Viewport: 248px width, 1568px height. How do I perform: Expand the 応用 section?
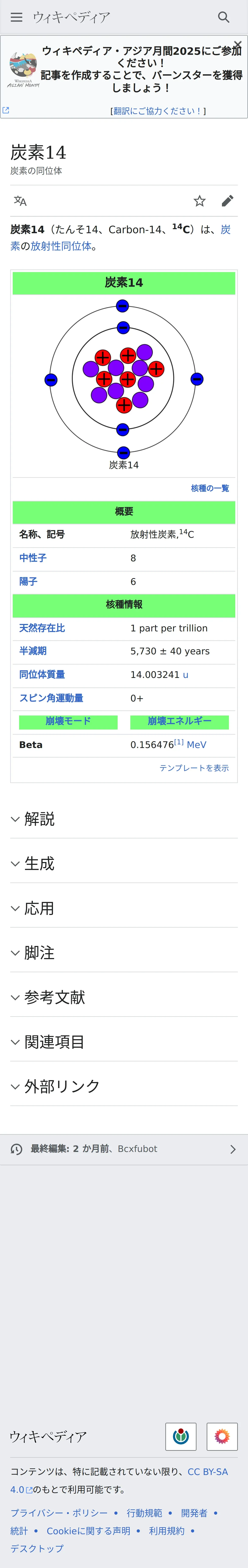pos(39,907)
